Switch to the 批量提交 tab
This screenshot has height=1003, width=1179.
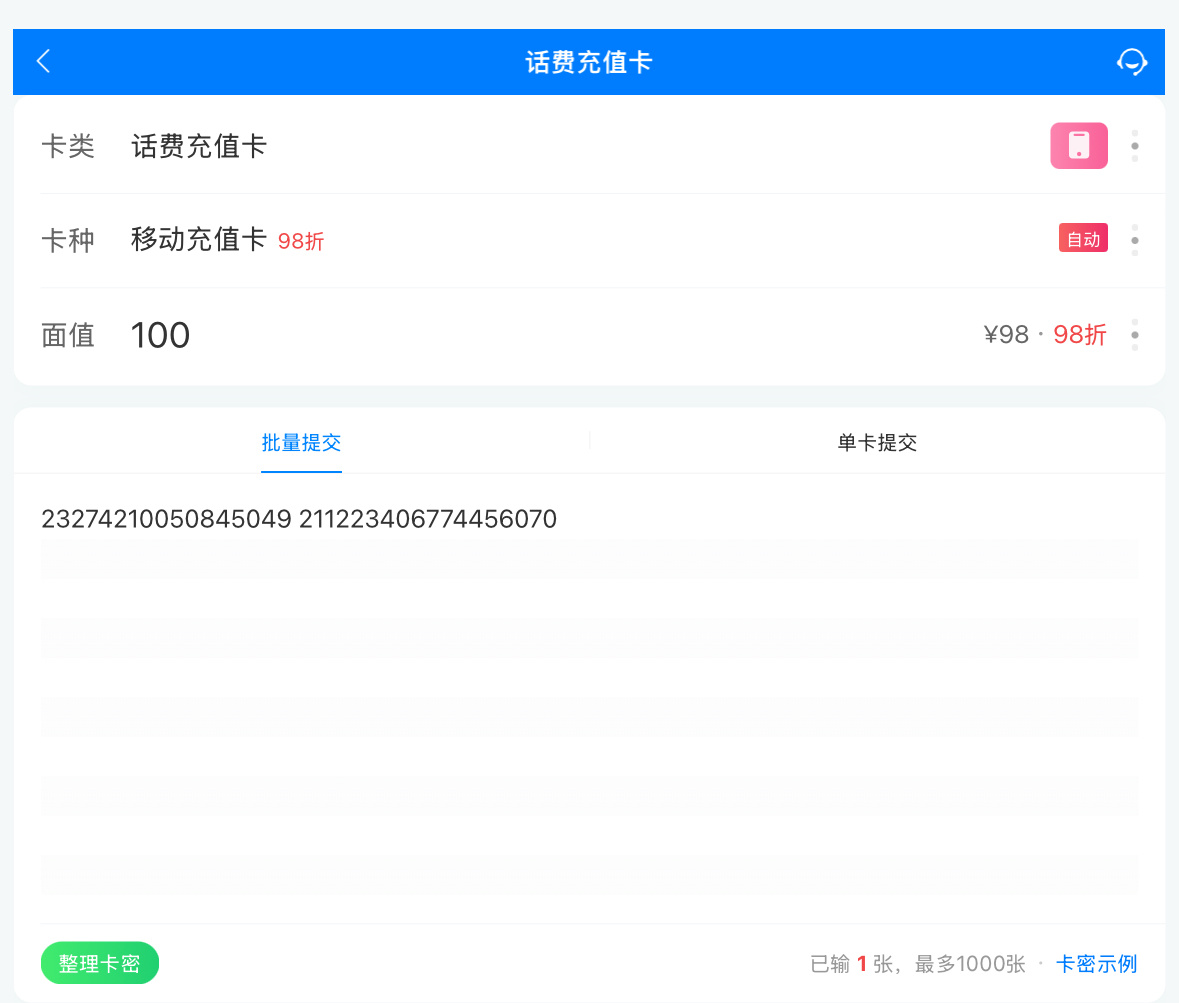tap(301, 443)
